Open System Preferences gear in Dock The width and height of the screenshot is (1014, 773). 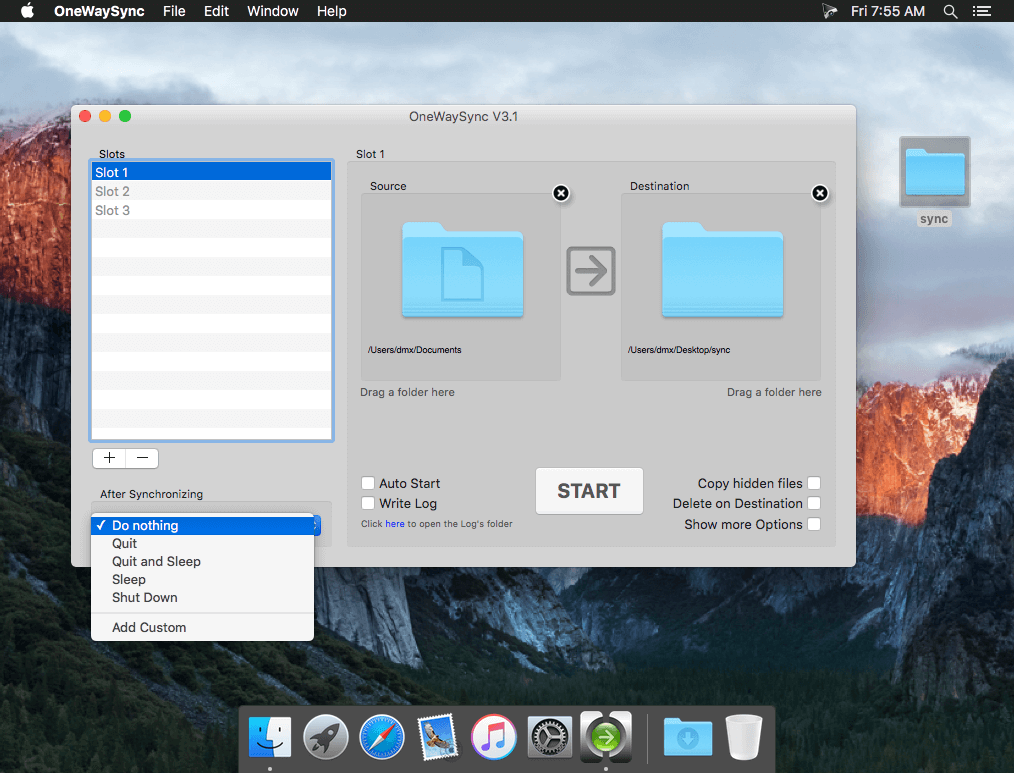coord(550,737)
